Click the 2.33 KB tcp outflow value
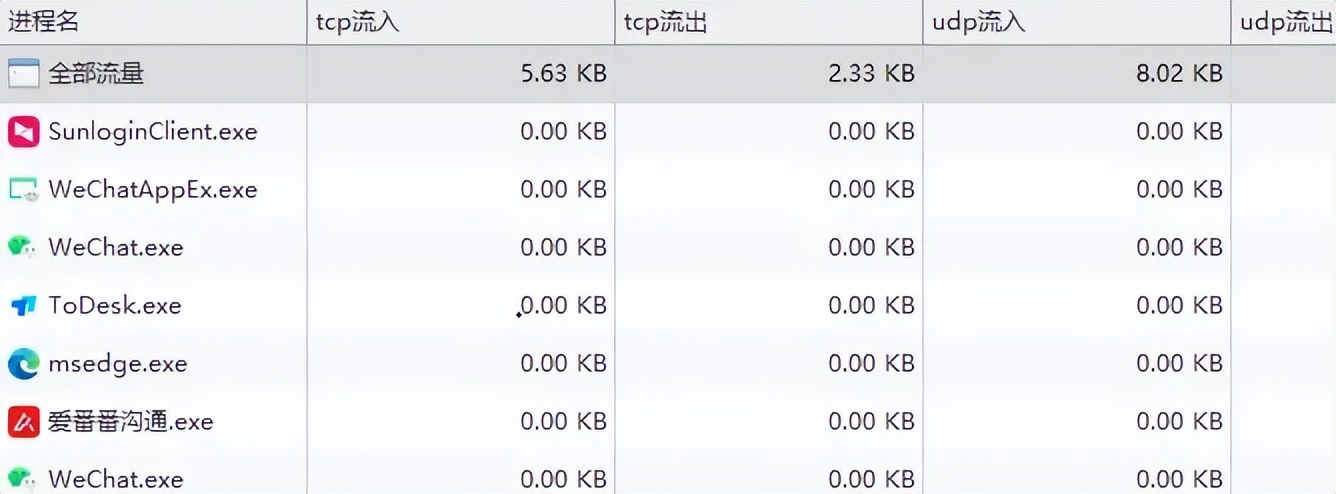 [871, 73]
